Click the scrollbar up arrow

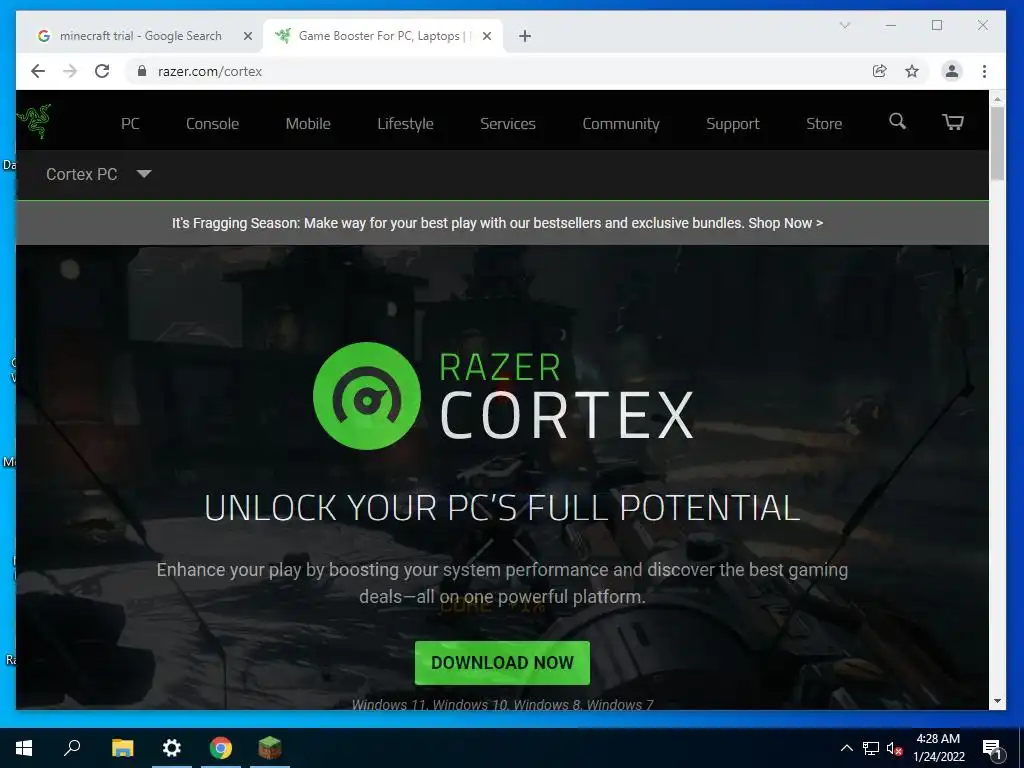997,99
